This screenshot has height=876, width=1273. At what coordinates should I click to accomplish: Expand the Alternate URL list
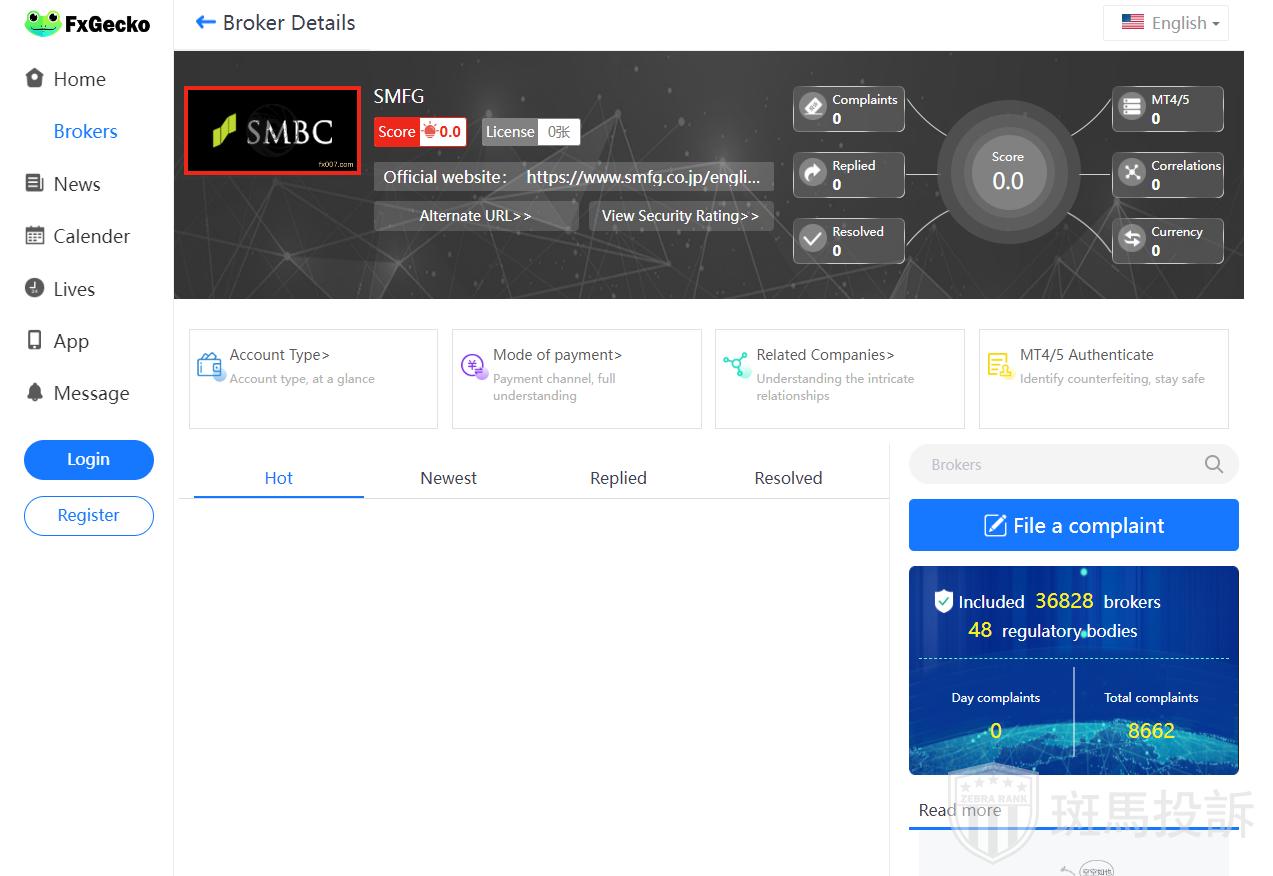pyautogui.click(x=475, y=216)
